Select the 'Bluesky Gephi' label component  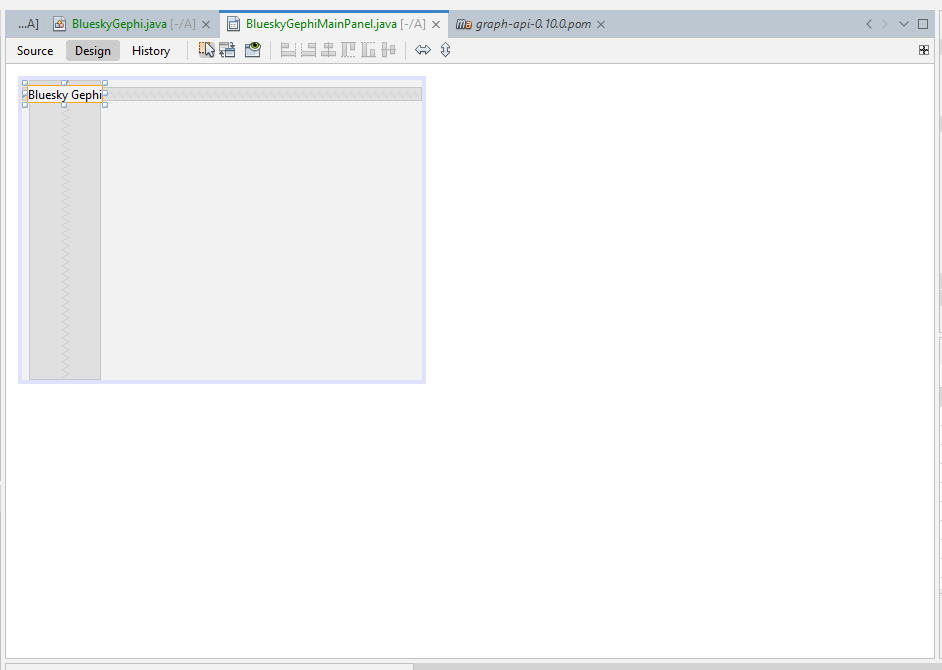tap(65, 94)
